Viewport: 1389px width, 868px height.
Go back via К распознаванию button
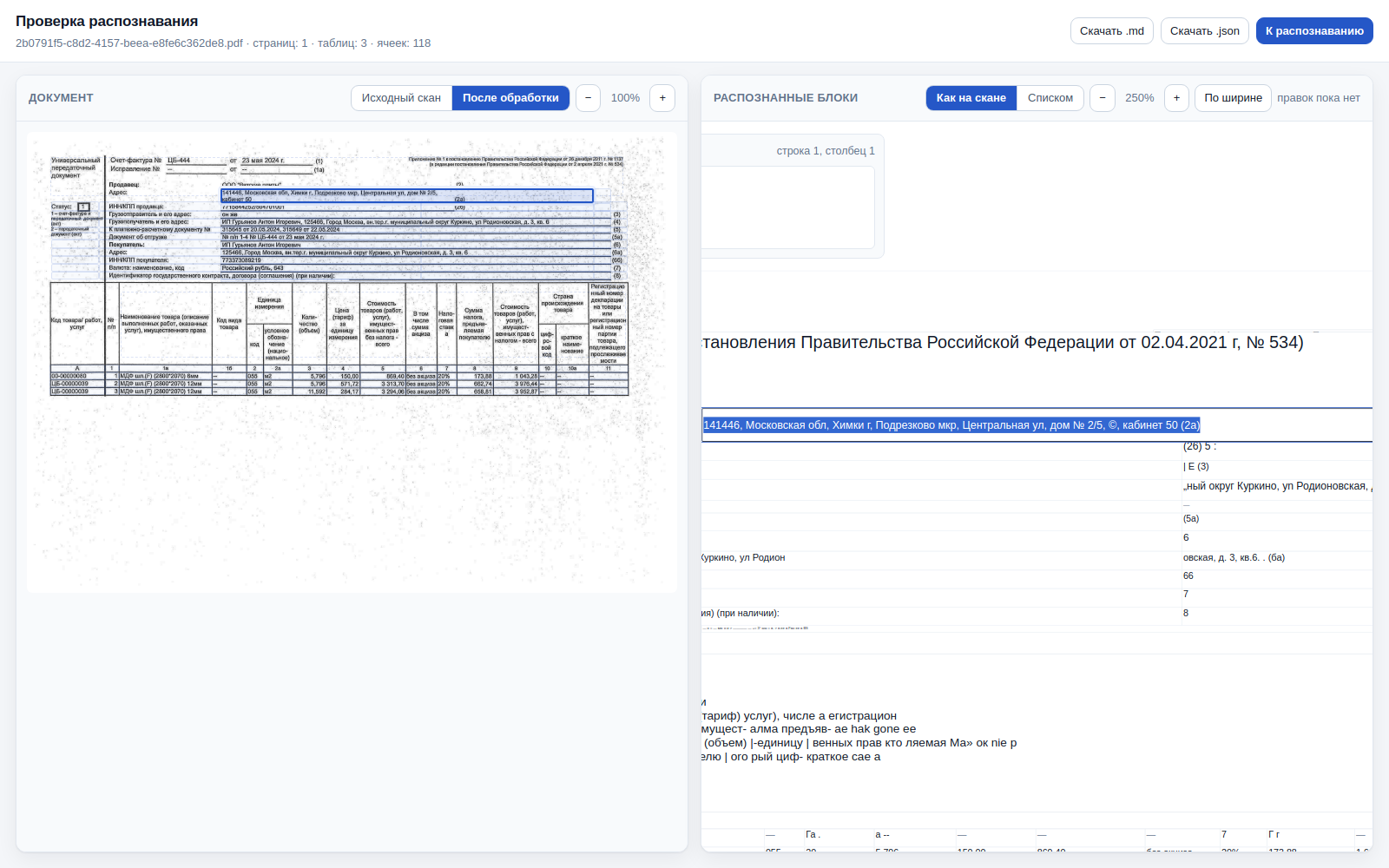pyautogui.click(x=1314, y=30)
